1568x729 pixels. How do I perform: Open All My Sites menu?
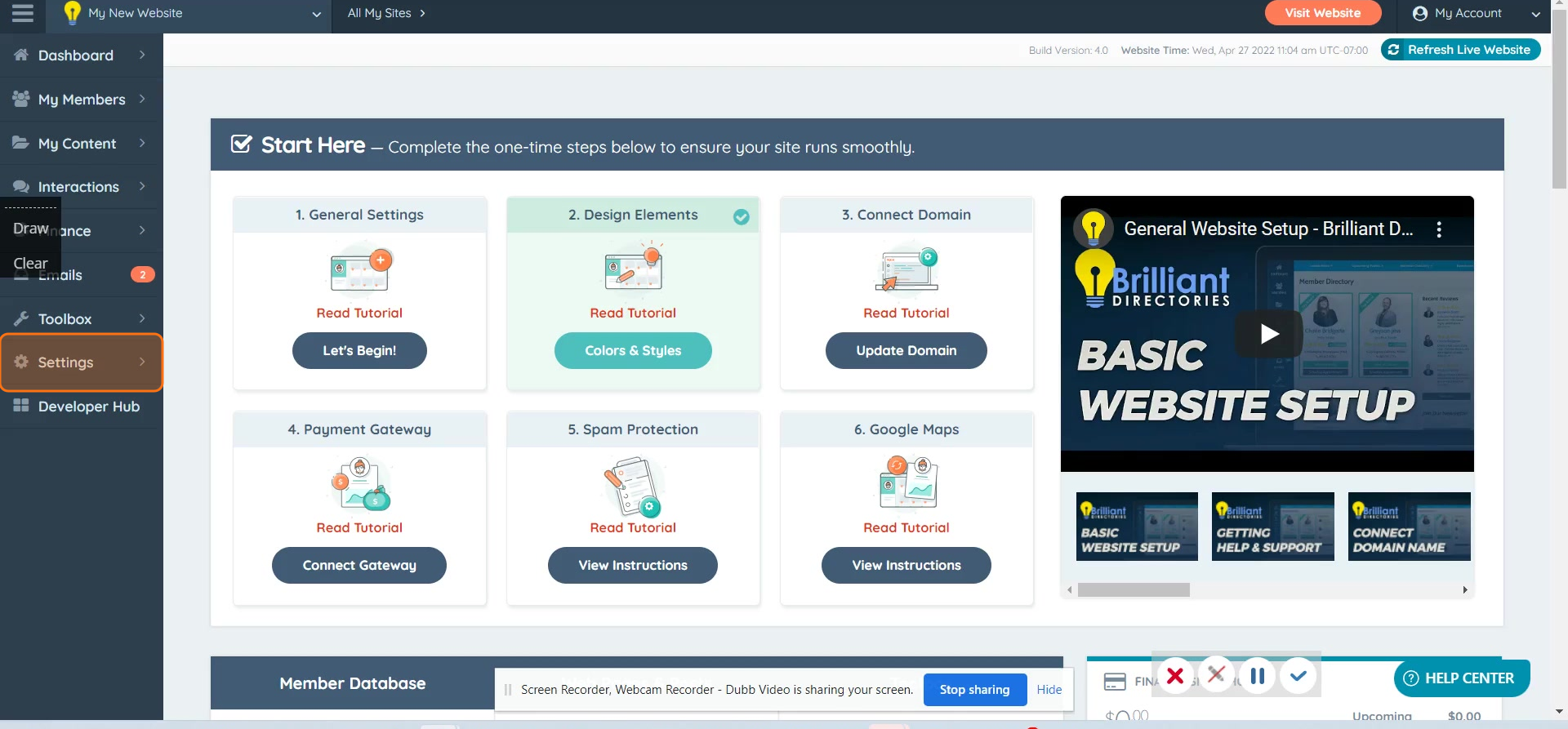386,13
